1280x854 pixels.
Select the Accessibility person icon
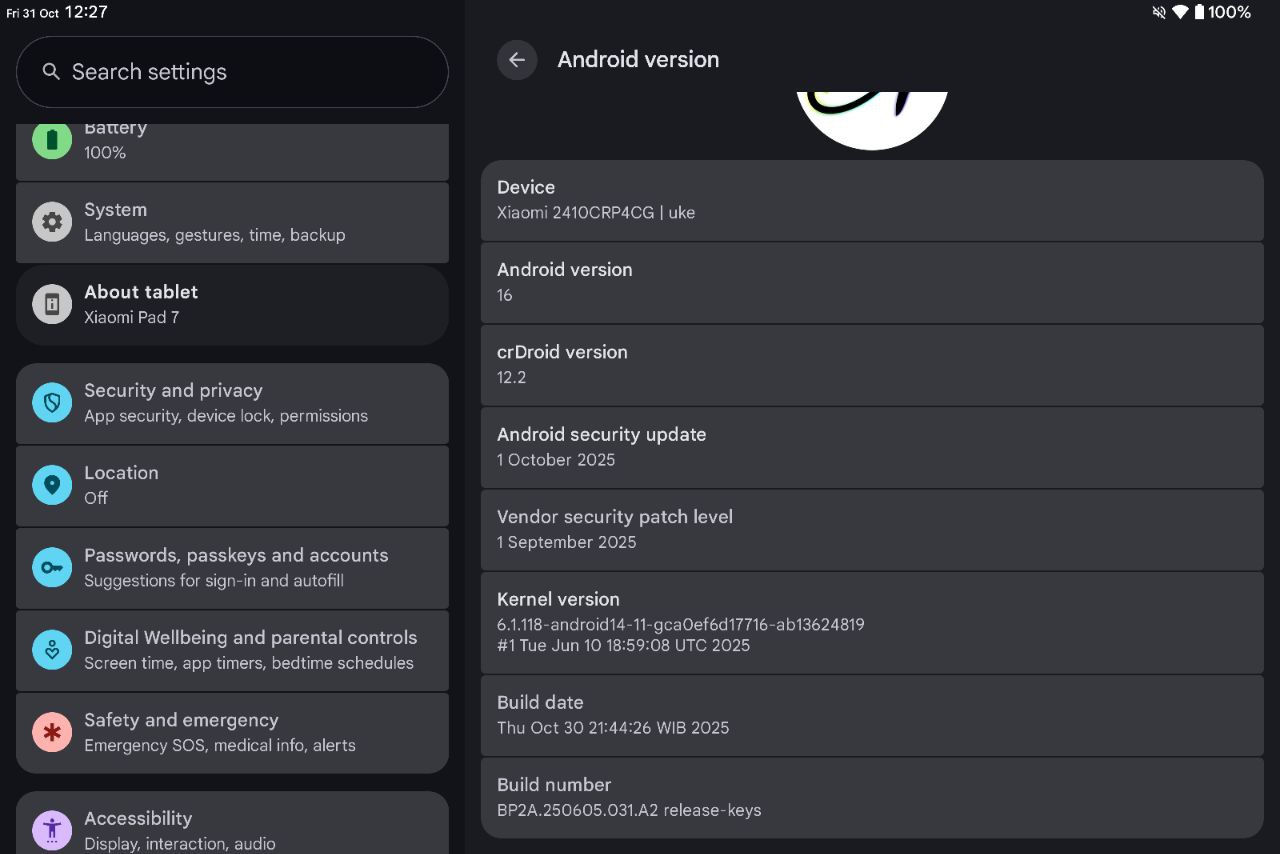(52, 828)
